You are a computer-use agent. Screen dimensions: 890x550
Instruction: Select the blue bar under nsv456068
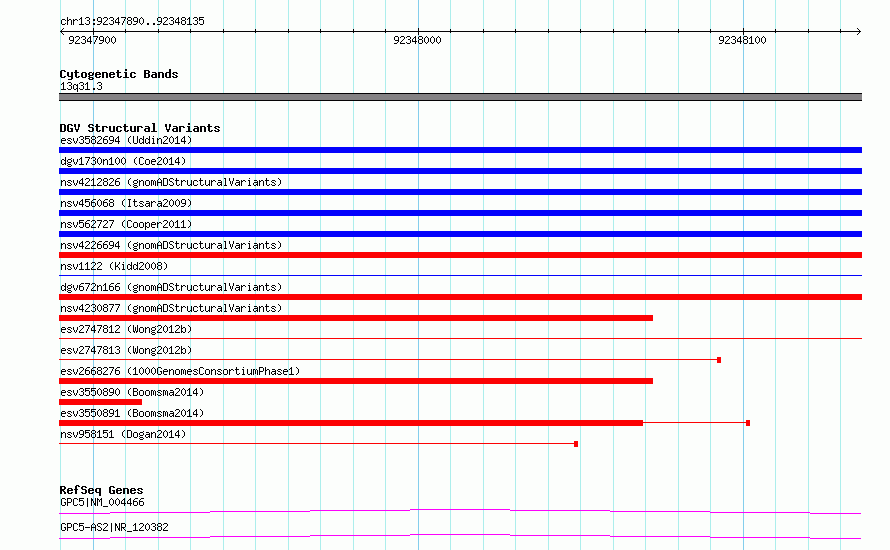click(x=460, y=213)
